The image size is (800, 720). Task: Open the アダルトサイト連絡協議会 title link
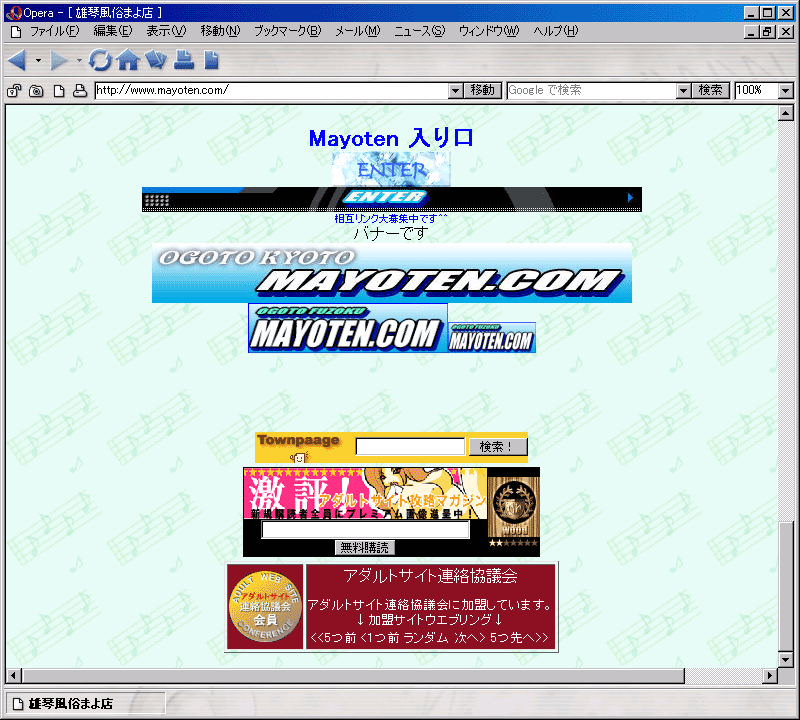430,576
